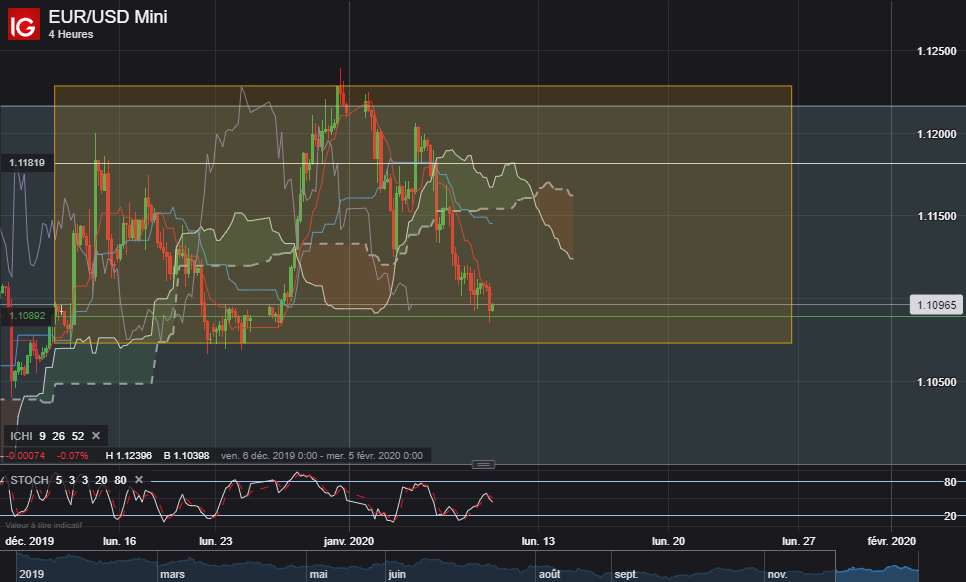Jump to mars in the navigator

pos(172,574)
